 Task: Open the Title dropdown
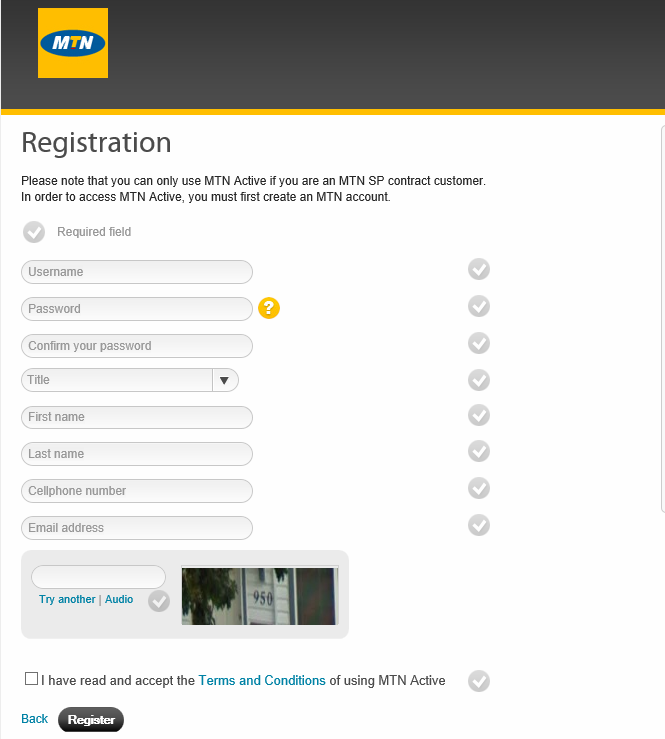[x=118, y=380]
